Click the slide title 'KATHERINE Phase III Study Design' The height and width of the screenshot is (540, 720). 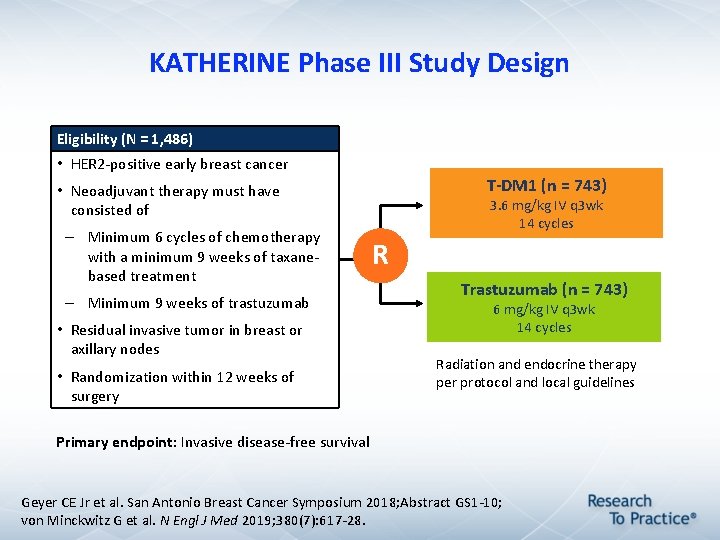(359, 63)
